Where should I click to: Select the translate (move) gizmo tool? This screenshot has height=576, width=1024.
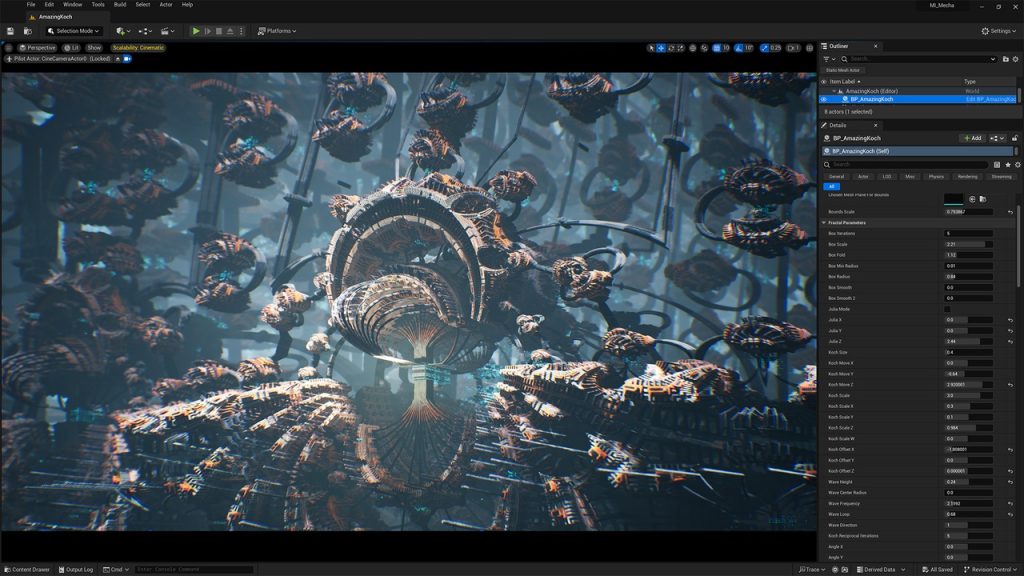coord(661,48)
